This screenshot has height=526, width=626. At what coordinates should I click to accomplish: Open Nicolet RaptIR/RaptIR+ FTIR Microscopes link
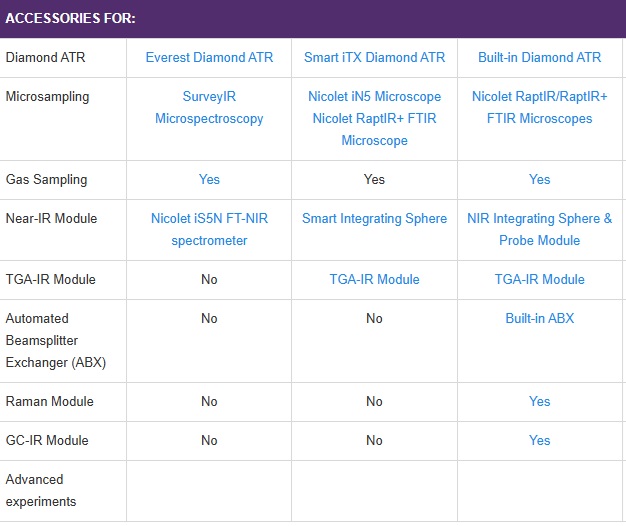539,107
